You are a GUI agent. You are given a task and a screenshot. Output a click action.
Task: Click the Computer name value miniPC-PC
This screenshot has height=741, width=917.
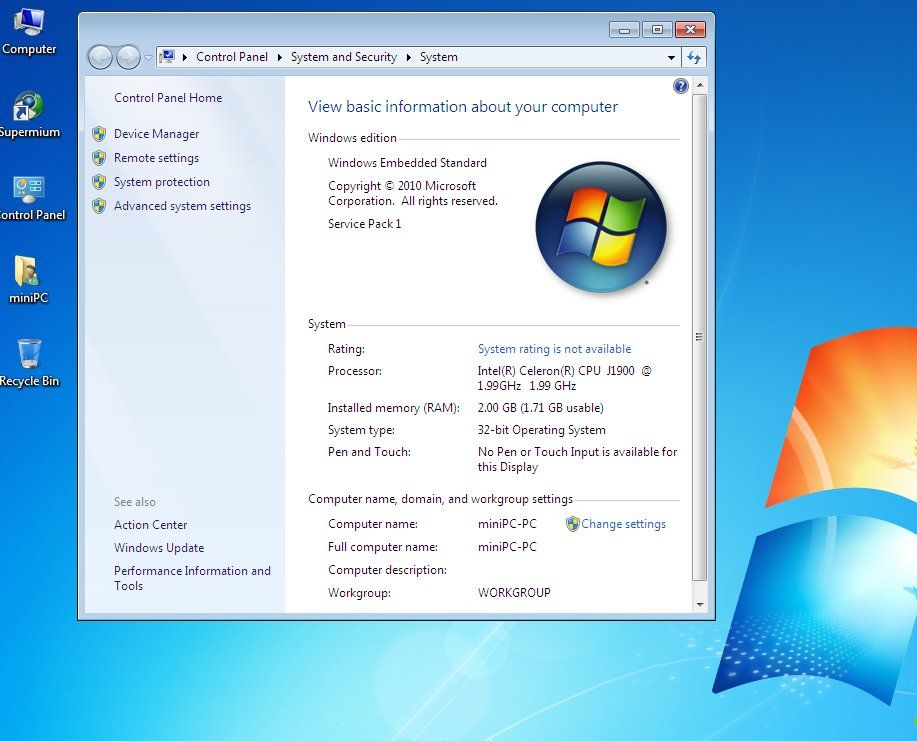coord(506,523)
